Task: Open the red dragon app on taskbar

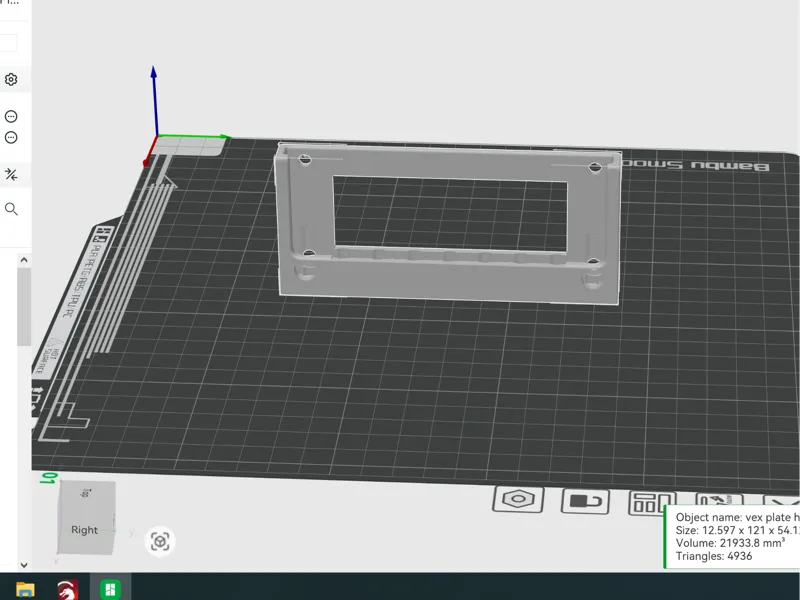Action: click(x=67, y=589)
